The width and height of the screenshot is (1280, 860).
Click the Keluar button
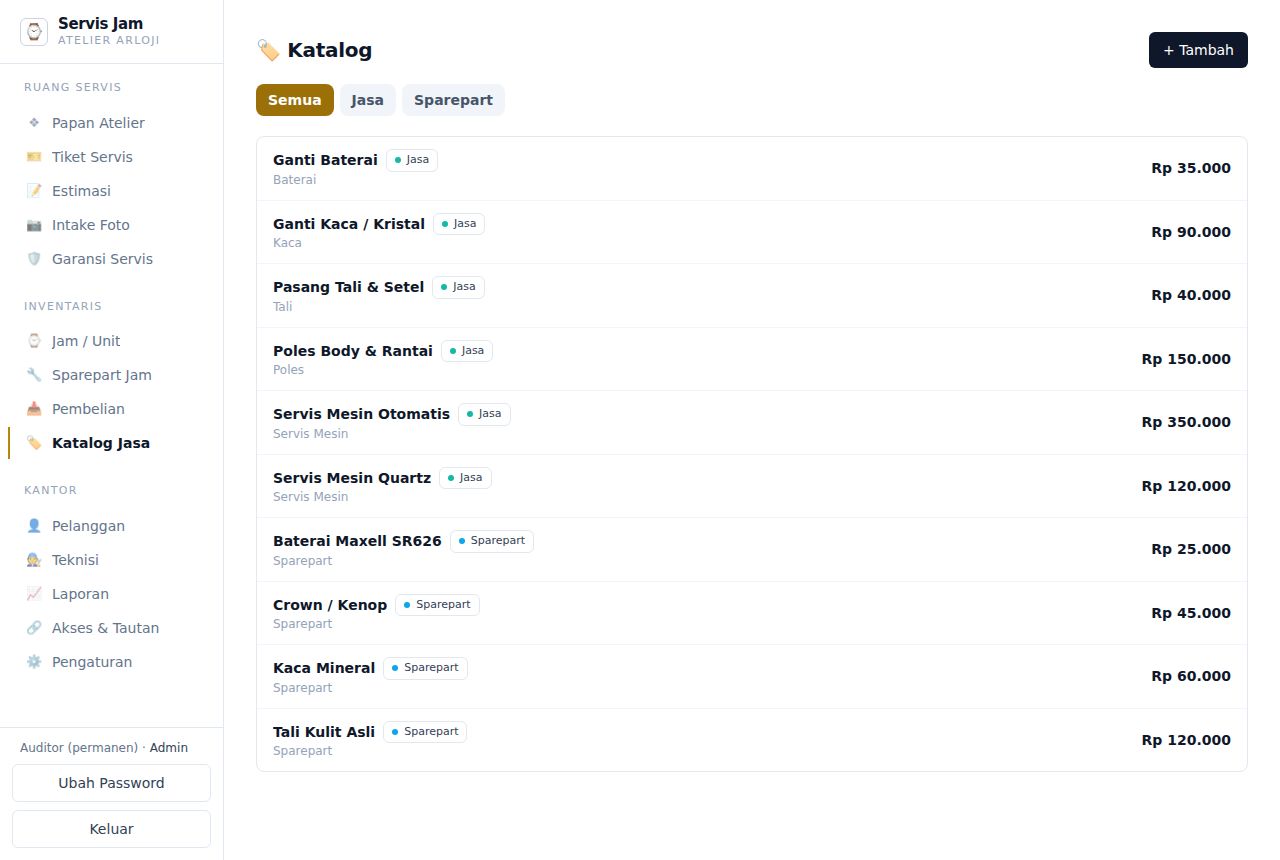point(111,829)
